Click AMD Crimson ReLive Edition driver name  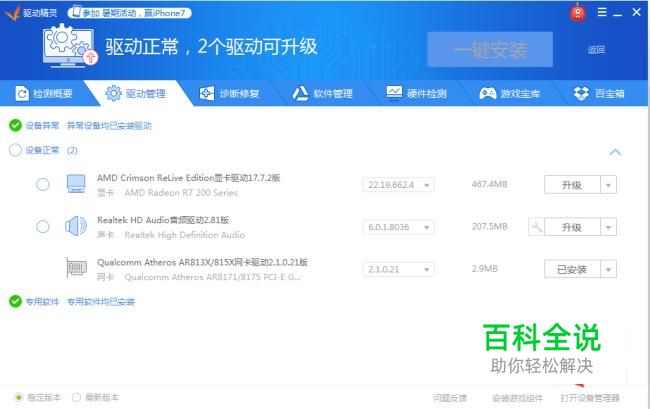[189, 178]
